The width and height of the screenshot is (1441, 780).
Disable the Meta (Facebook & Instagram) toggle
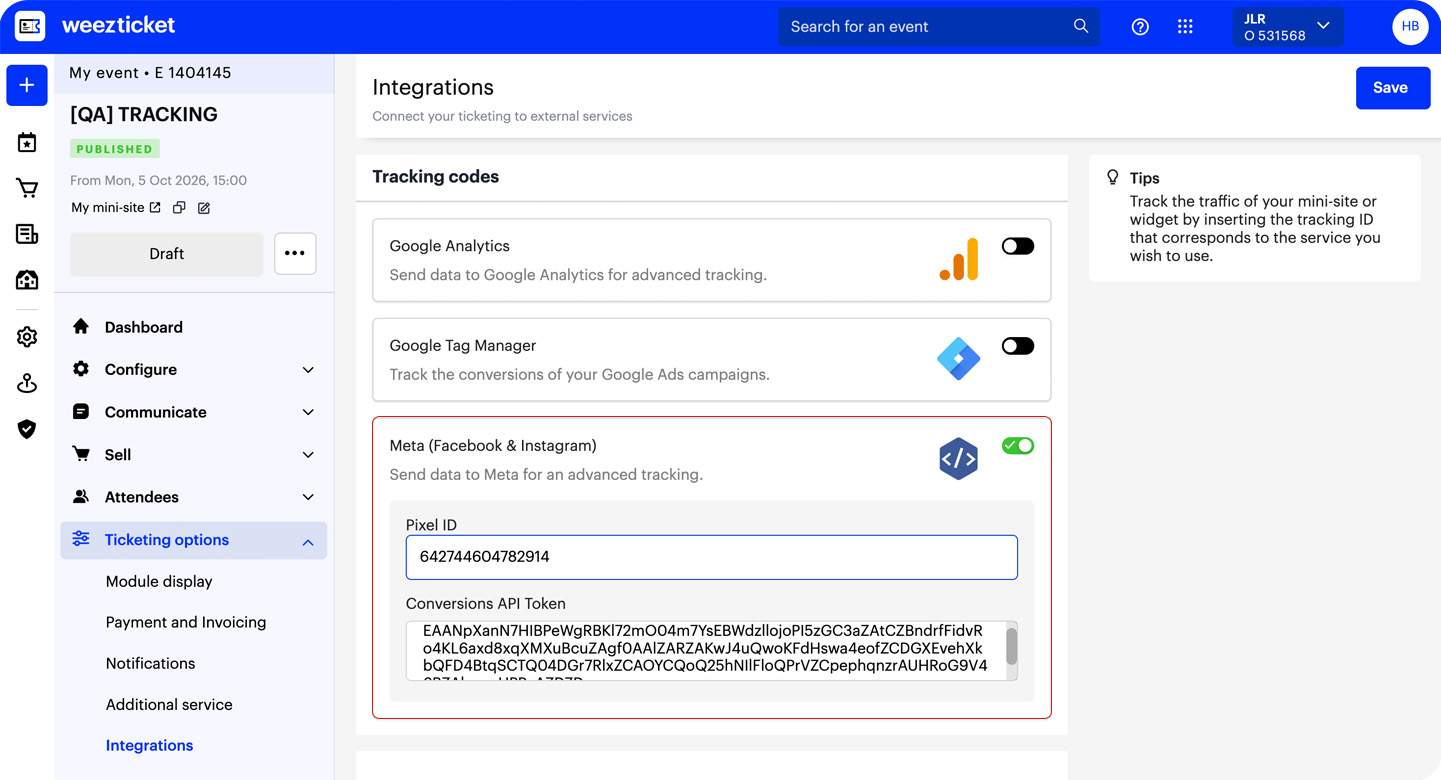tap(1017, 445)
